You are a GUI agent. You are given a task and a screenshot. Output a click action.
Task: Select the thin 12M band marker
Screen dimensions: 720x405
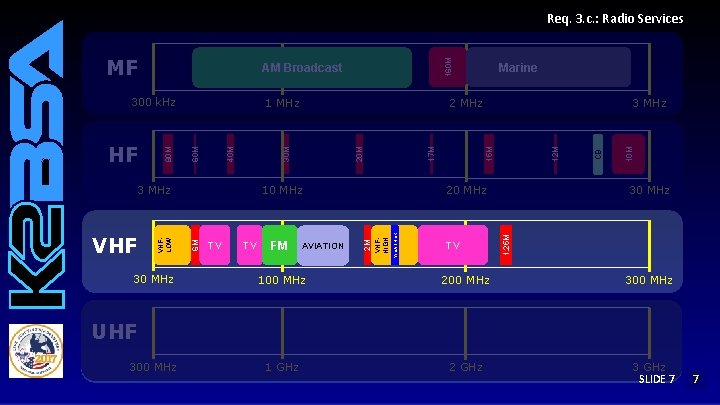pos(555,154)
